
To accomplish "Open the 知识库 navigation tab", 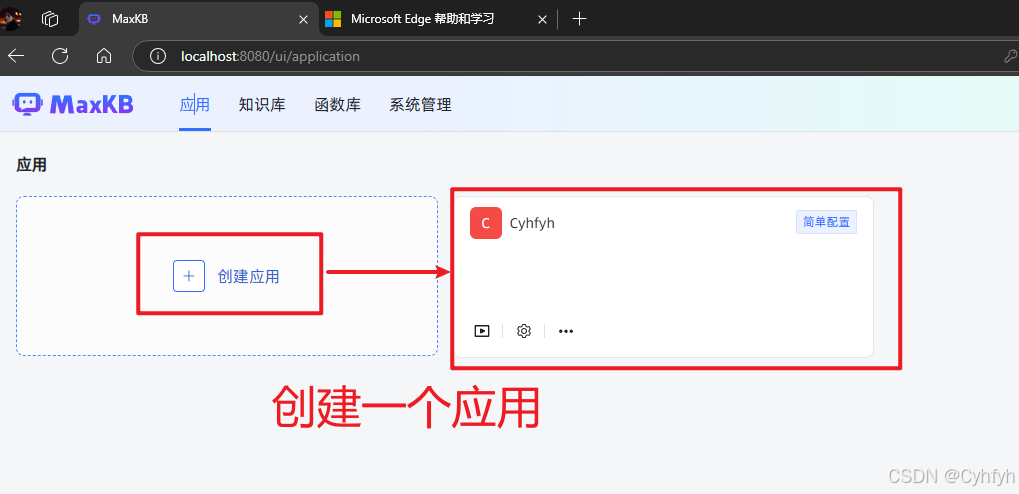I will pyautogui.click(x=262, y=105).
